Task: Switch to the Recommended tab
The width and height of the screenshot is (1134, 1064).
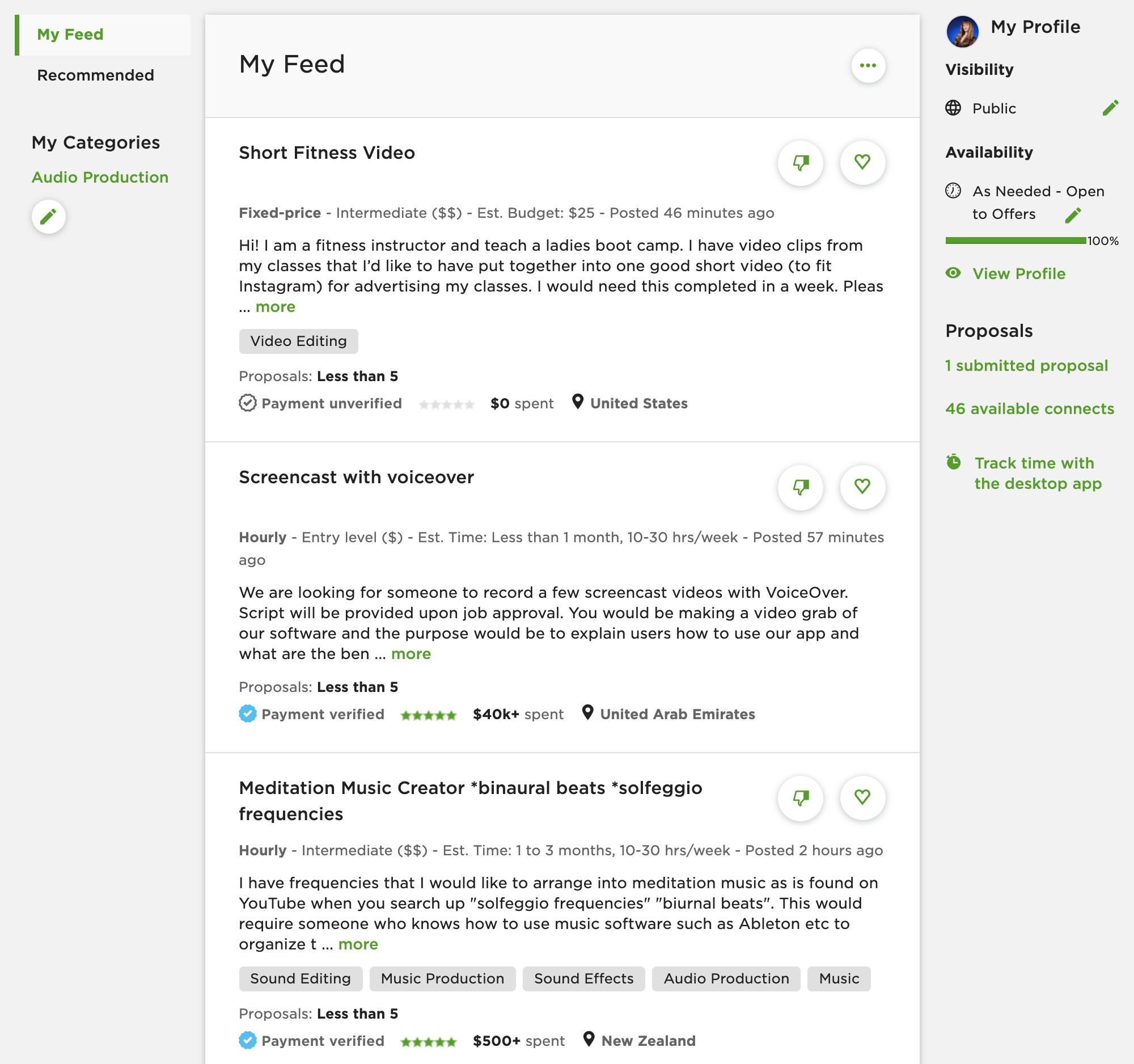Action: pyautogui.click(x=96, y=75)
